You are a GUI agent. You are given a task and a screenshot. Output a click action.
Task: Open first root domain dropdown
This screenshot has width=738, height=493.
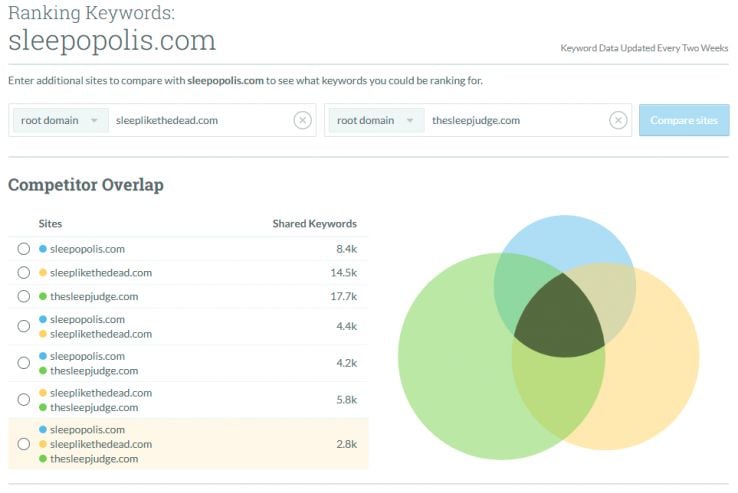point(60,121)
